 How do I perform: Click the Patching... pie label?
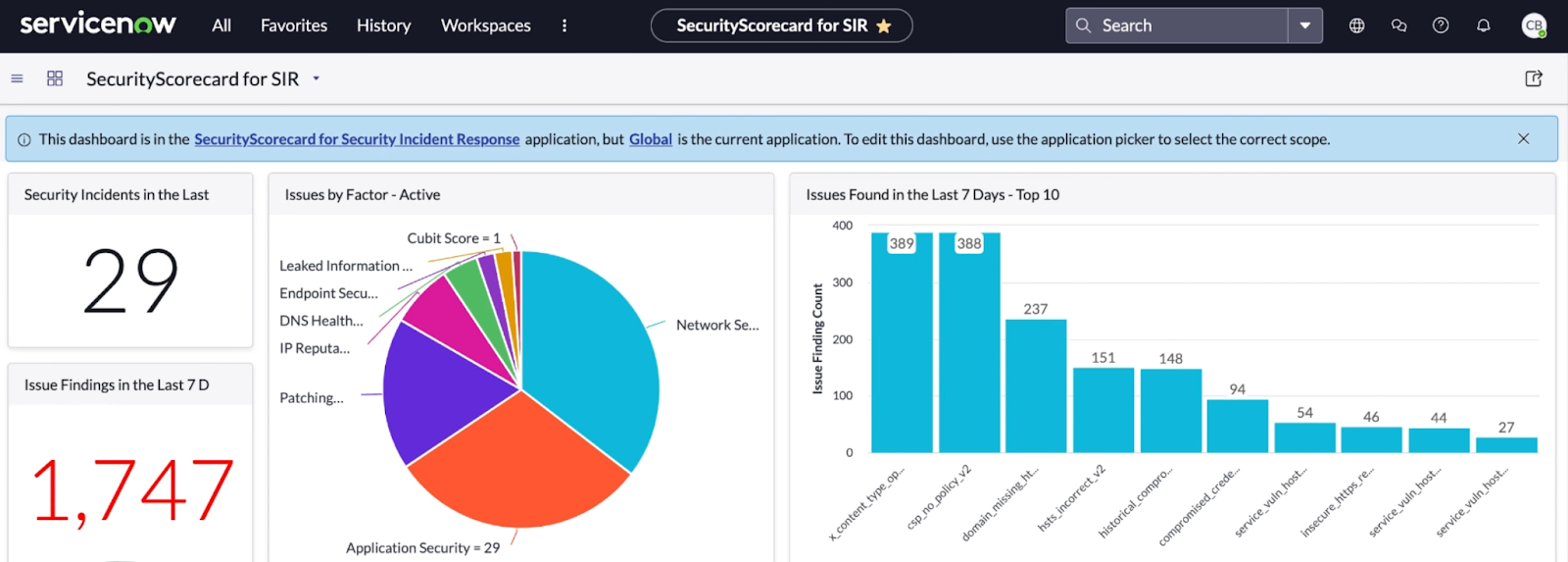(x=312, y=397)
